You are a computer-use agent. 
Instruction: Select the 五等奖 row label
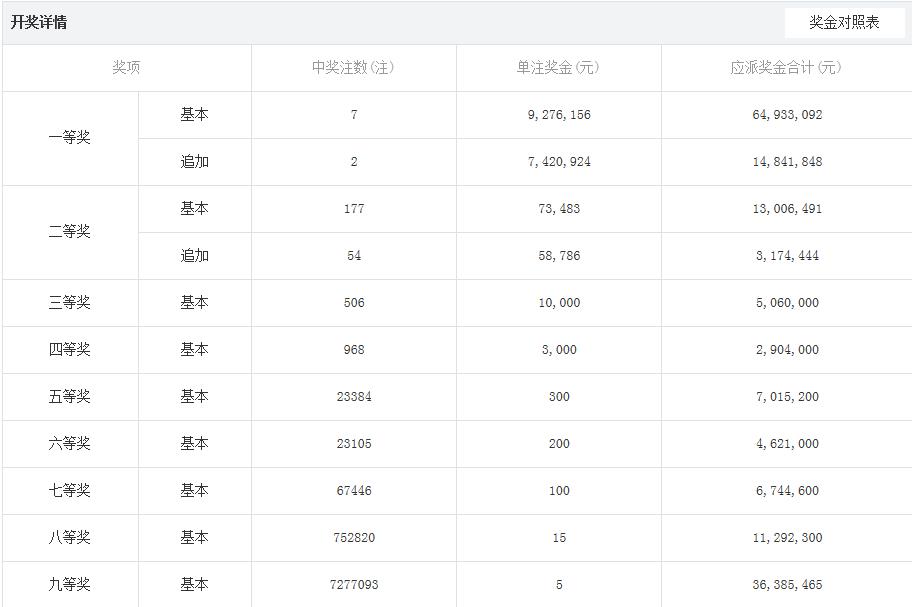coord(70,397)
